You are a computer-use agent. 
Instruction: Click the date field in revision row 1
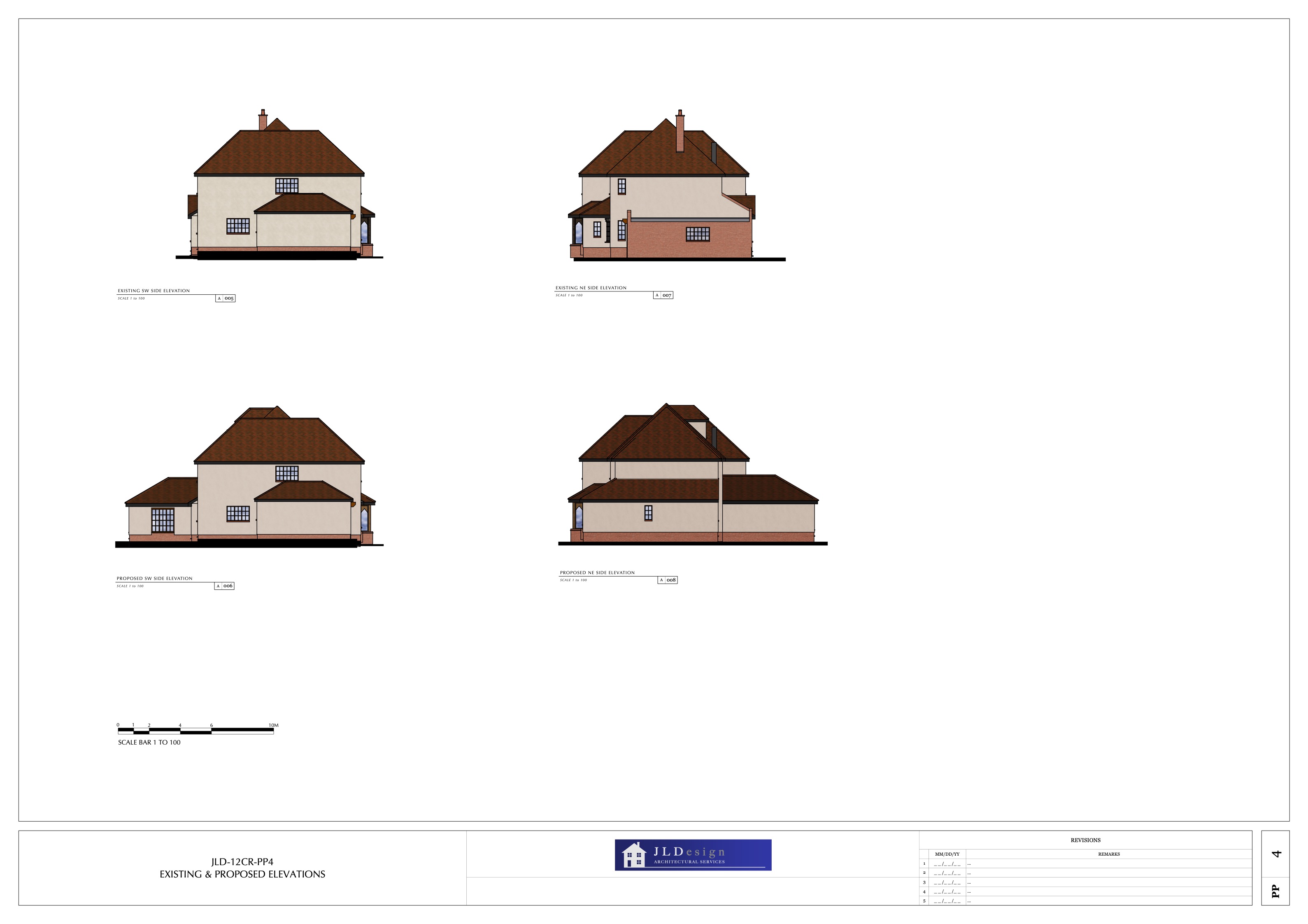point(947,864)
